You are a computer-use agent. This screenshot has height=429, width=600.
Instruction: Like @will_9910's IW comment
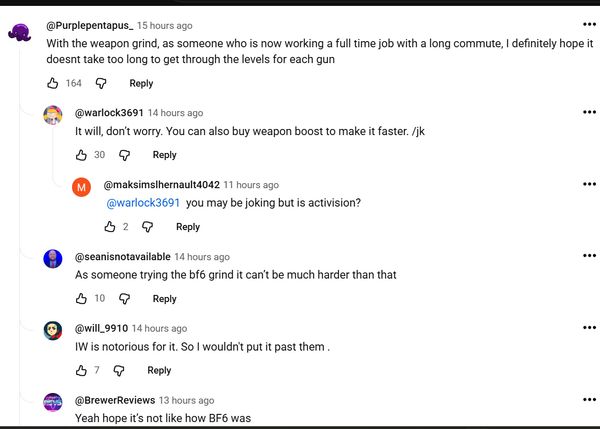81,370
